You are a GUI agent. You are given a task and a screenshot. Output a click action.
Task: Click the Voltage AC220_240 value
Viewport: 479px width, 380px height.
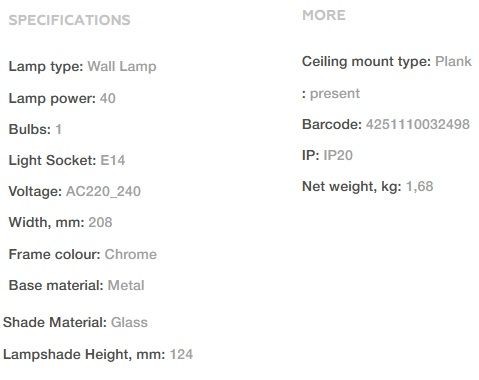(103, 192)
